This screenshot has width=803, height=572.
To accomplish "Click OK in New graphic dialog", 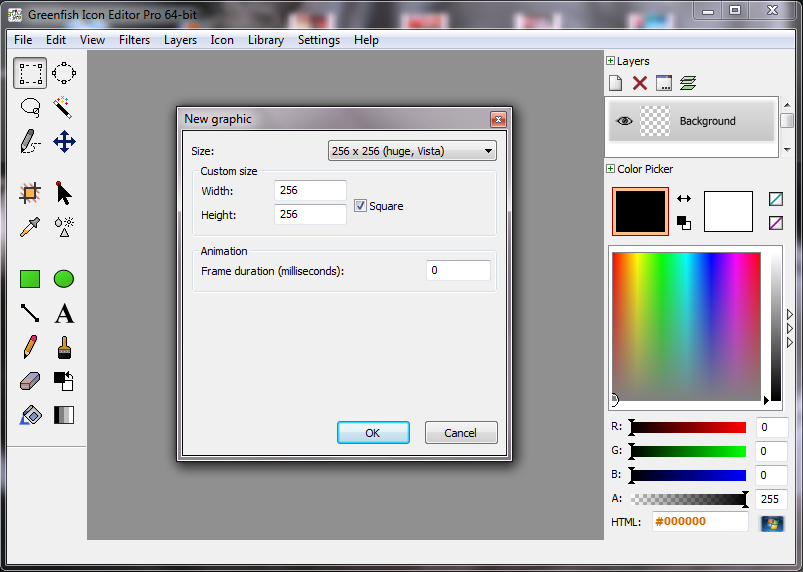I will tap(373, 433).
